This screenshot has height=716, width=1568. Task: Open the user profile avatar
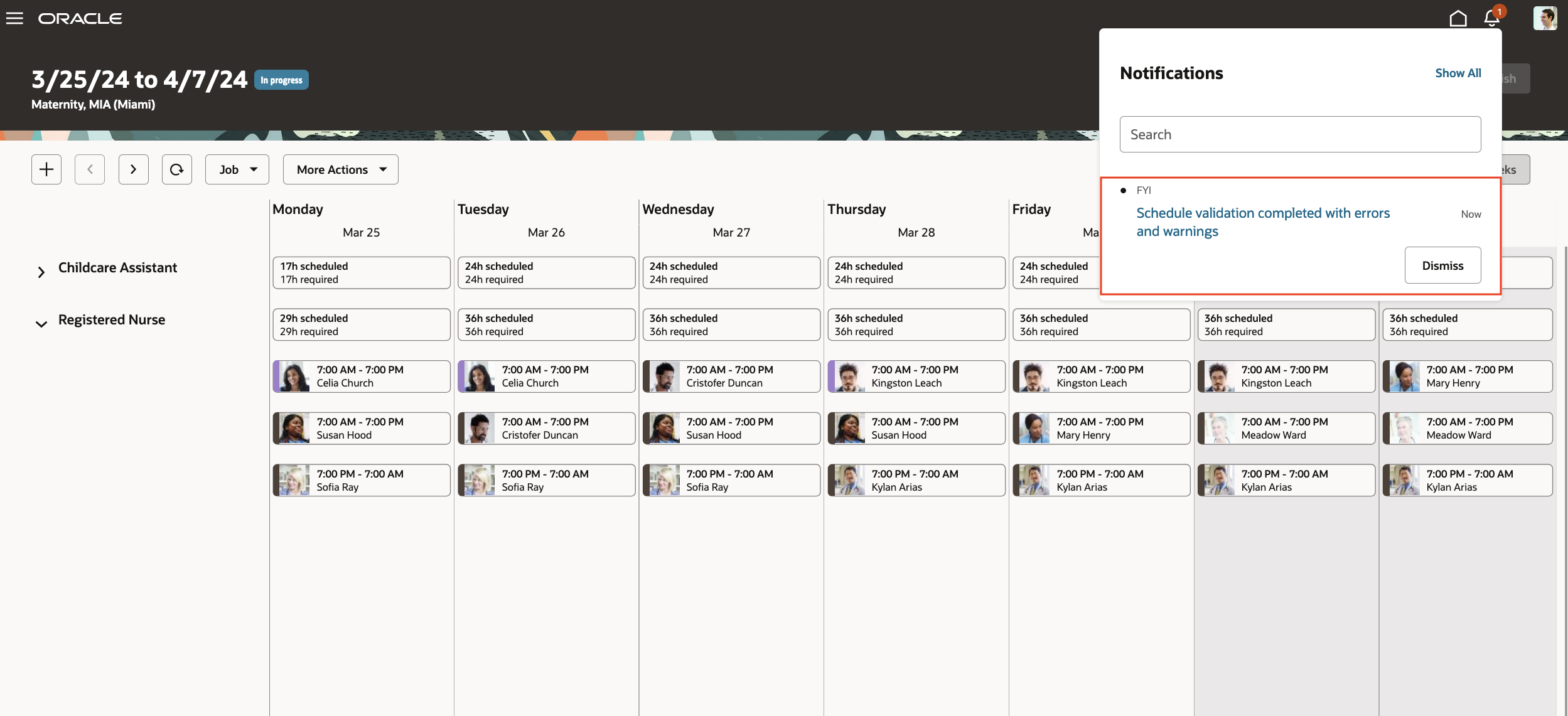click(x=1545, y=18)
